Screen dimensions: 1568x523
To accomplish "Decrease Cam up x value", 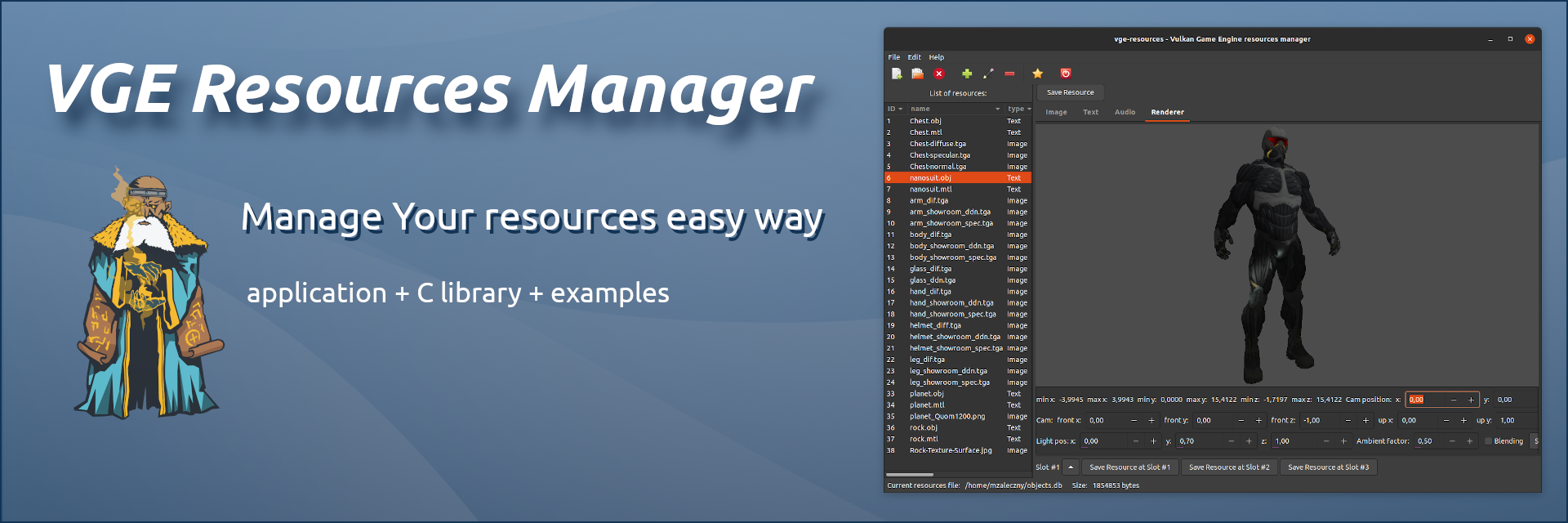I will [x=1445, y=420].
